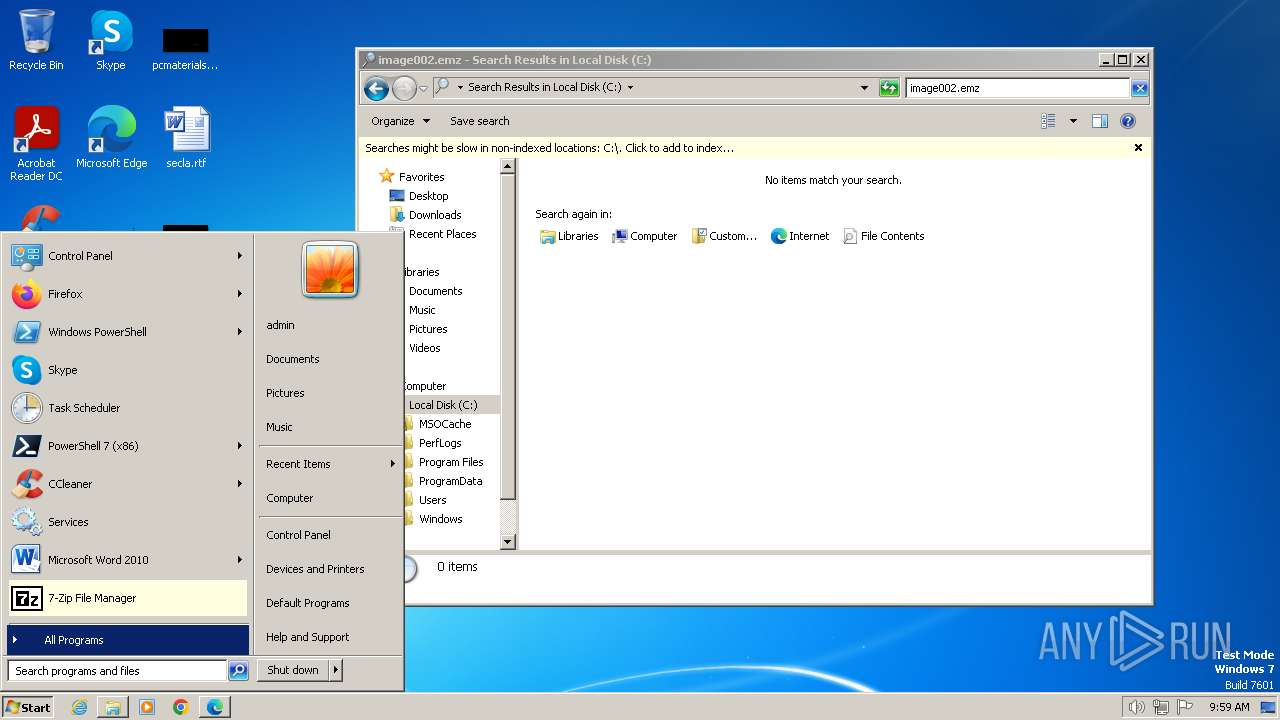Open Control Panel in Start menu's left pinned list

click(127, 256)
